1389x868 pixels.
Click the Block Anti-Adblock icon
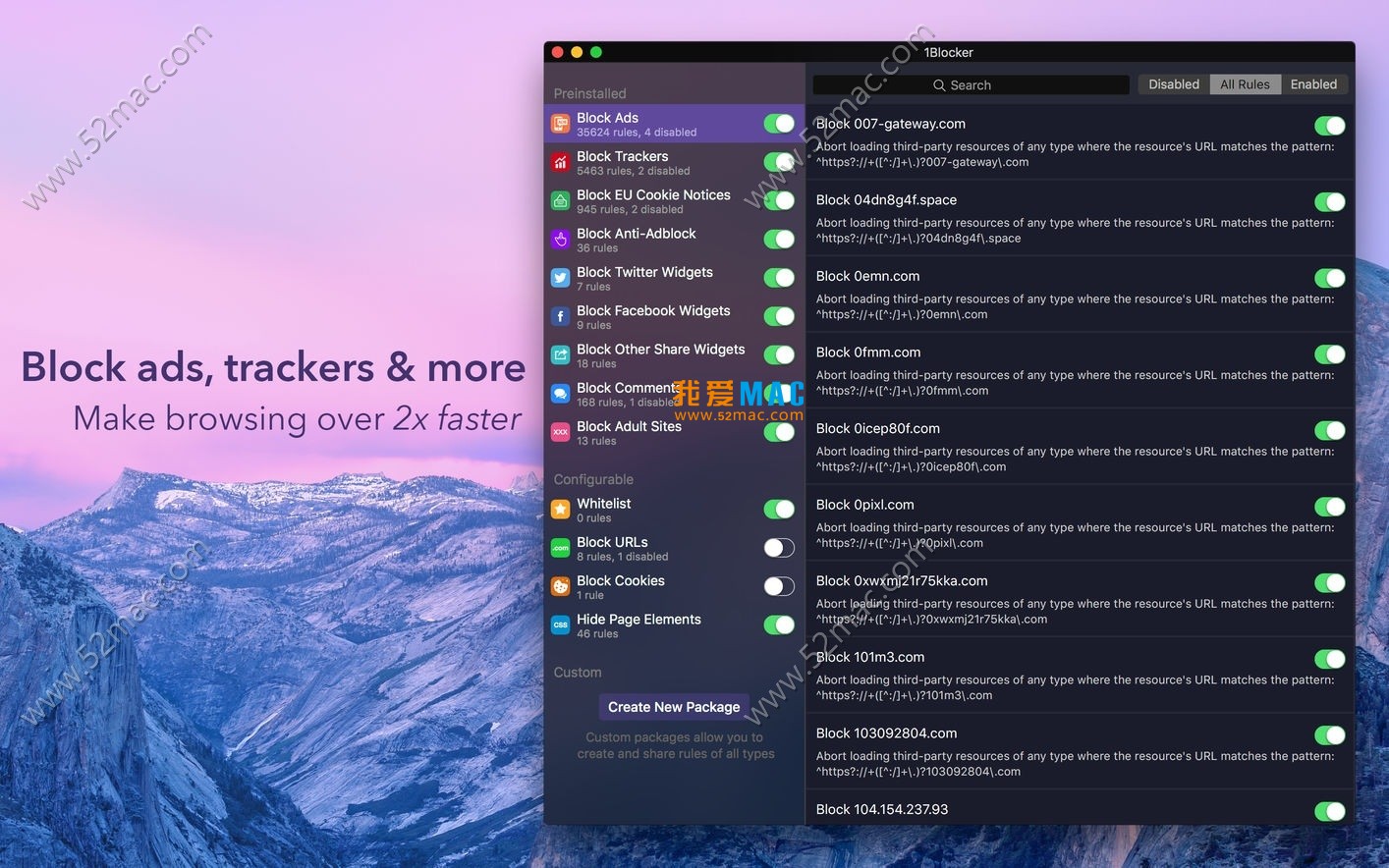(560, 239)
